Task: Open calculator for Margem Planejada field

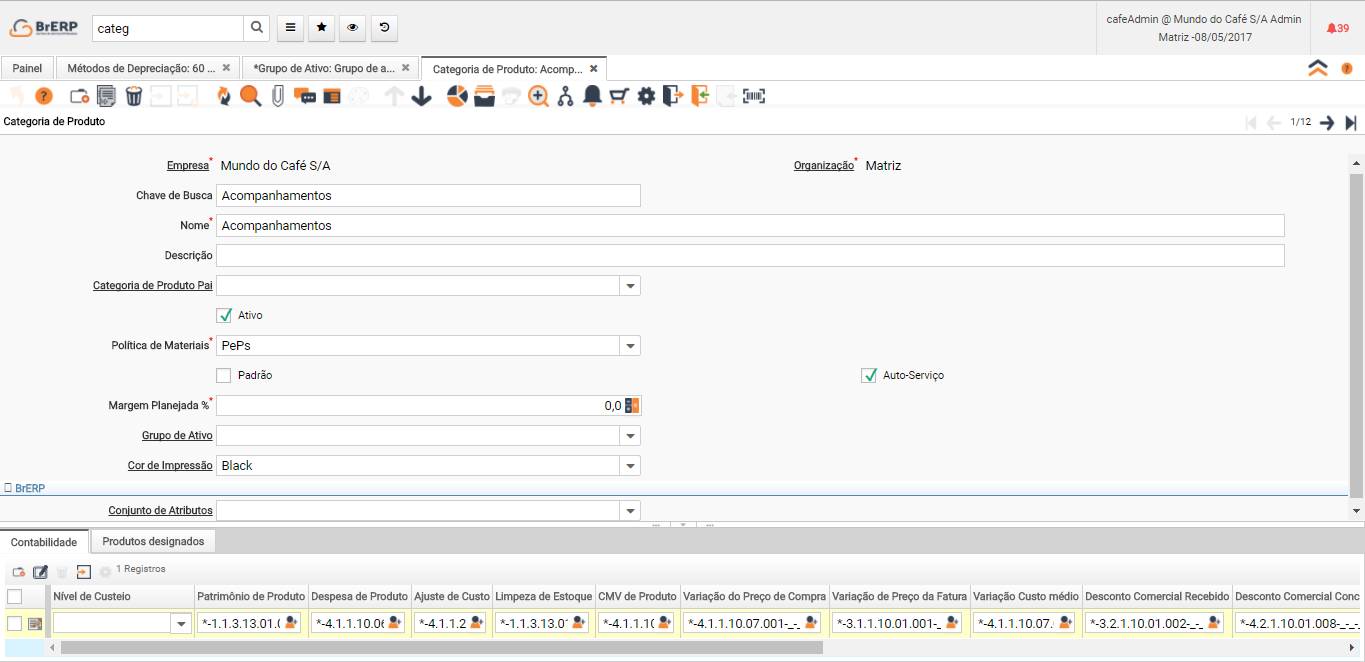Action: point(632,406)
